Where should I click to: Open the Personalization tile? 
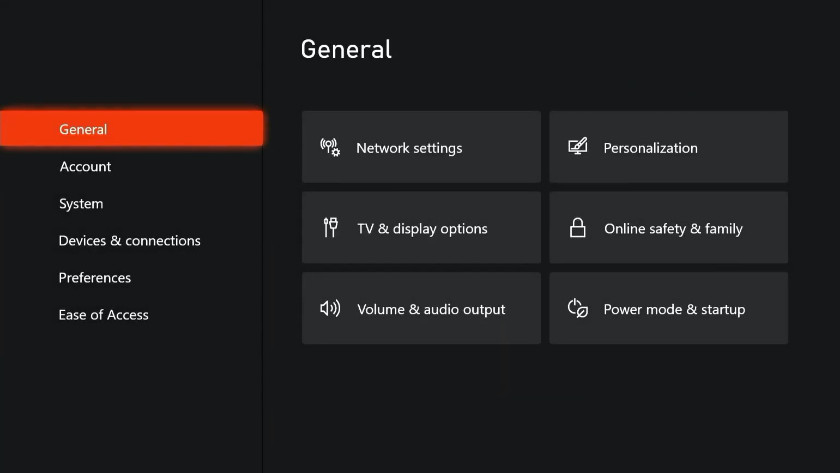coord(669,147)
